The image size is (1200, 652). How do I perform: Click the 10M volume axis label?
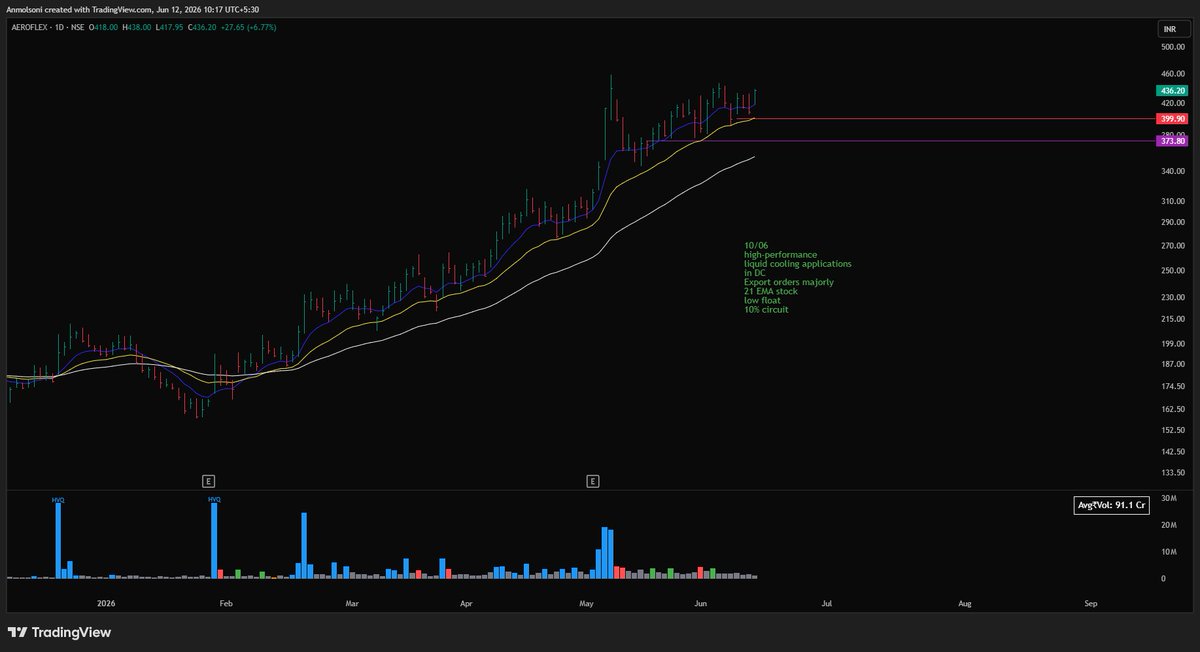click(1168, 552)
